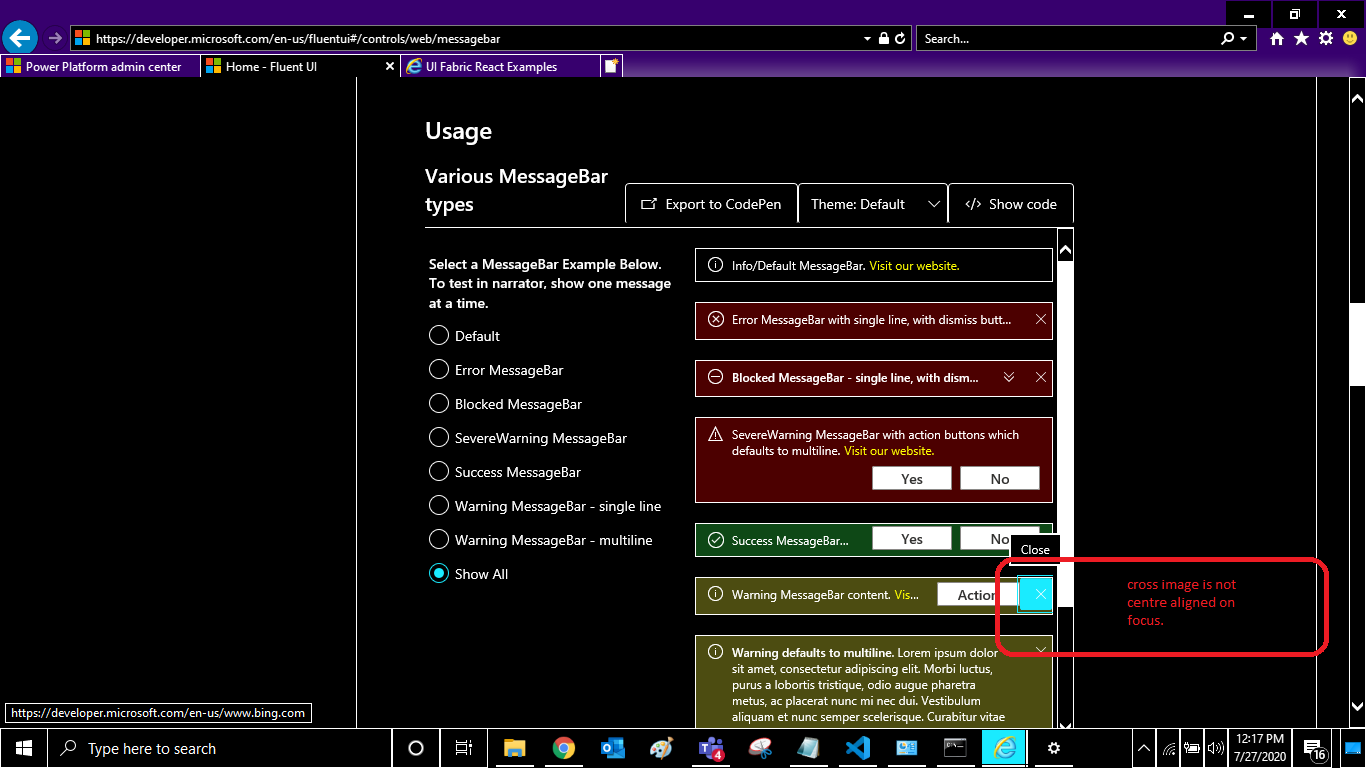Select SevereWarning MessageBar radio option
The width and height of the screenshot is (1366, 768).
(438, 437)
